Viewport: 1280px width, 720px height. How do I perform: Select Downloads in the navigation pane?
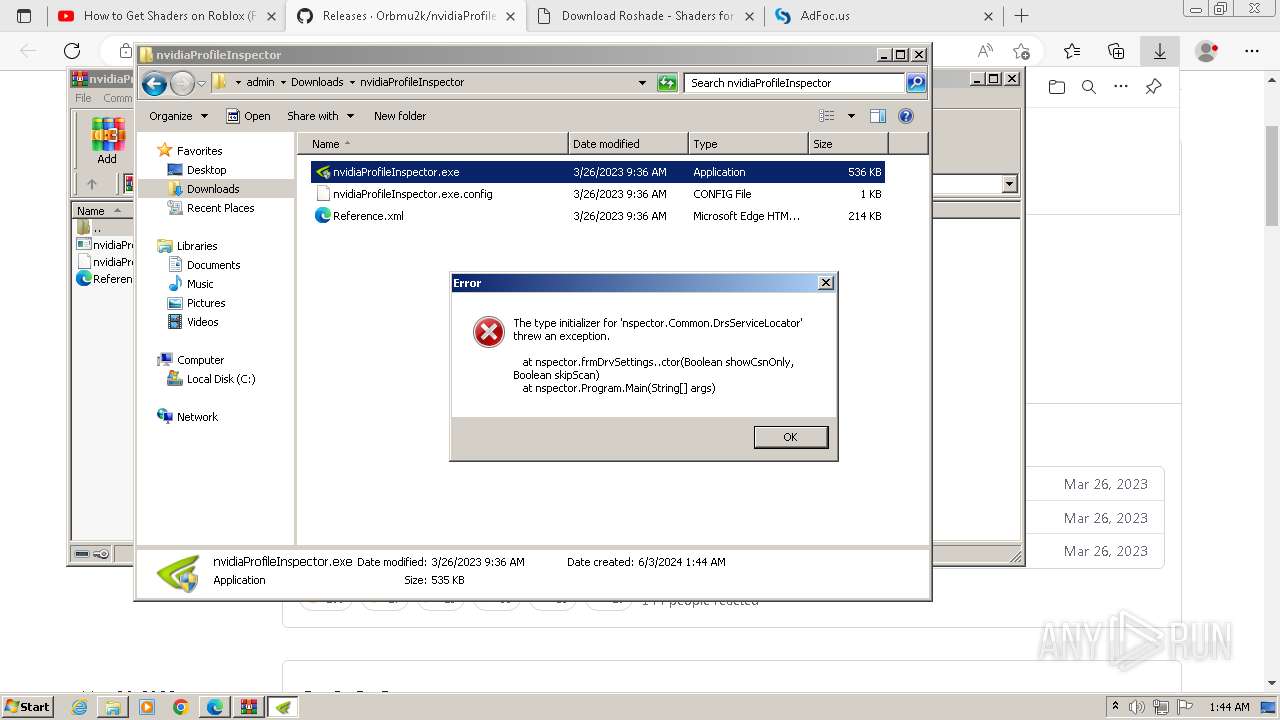[x=213, y=189]
